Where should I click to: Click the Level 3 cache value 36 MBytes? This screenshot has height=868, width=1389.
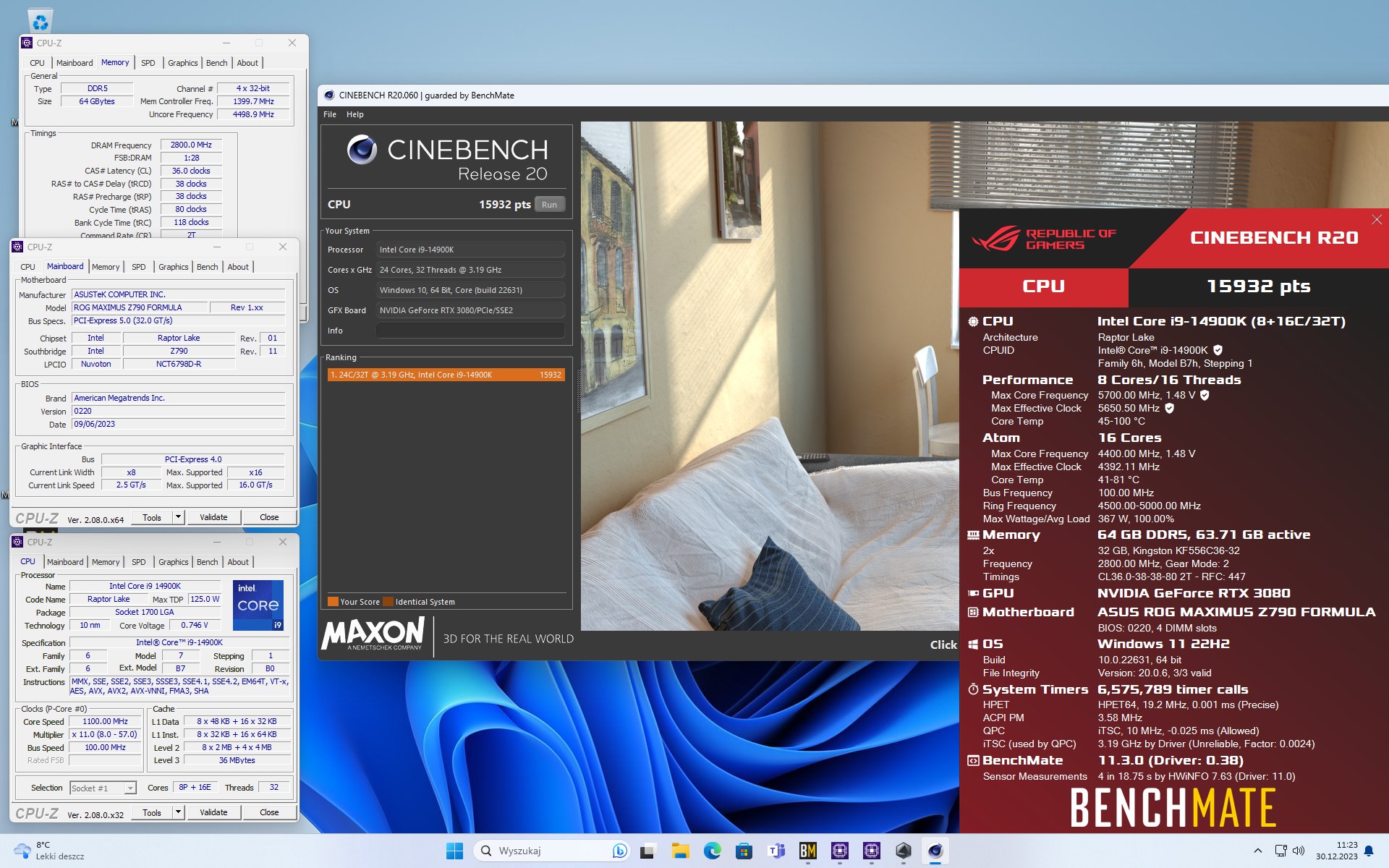click(x=237, y=760)
